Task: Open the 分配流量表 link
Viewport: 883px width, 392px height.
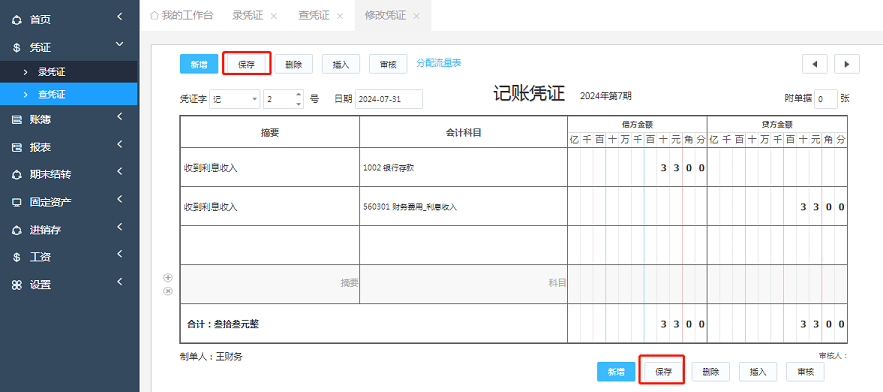Action: 439,63
